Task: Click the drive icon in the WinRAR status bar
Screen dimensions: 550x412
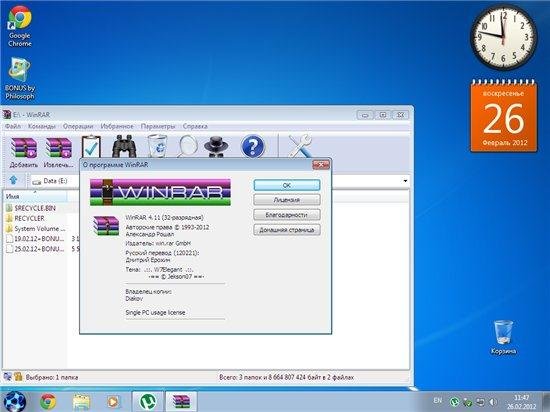Action: (x=7, y=377)
